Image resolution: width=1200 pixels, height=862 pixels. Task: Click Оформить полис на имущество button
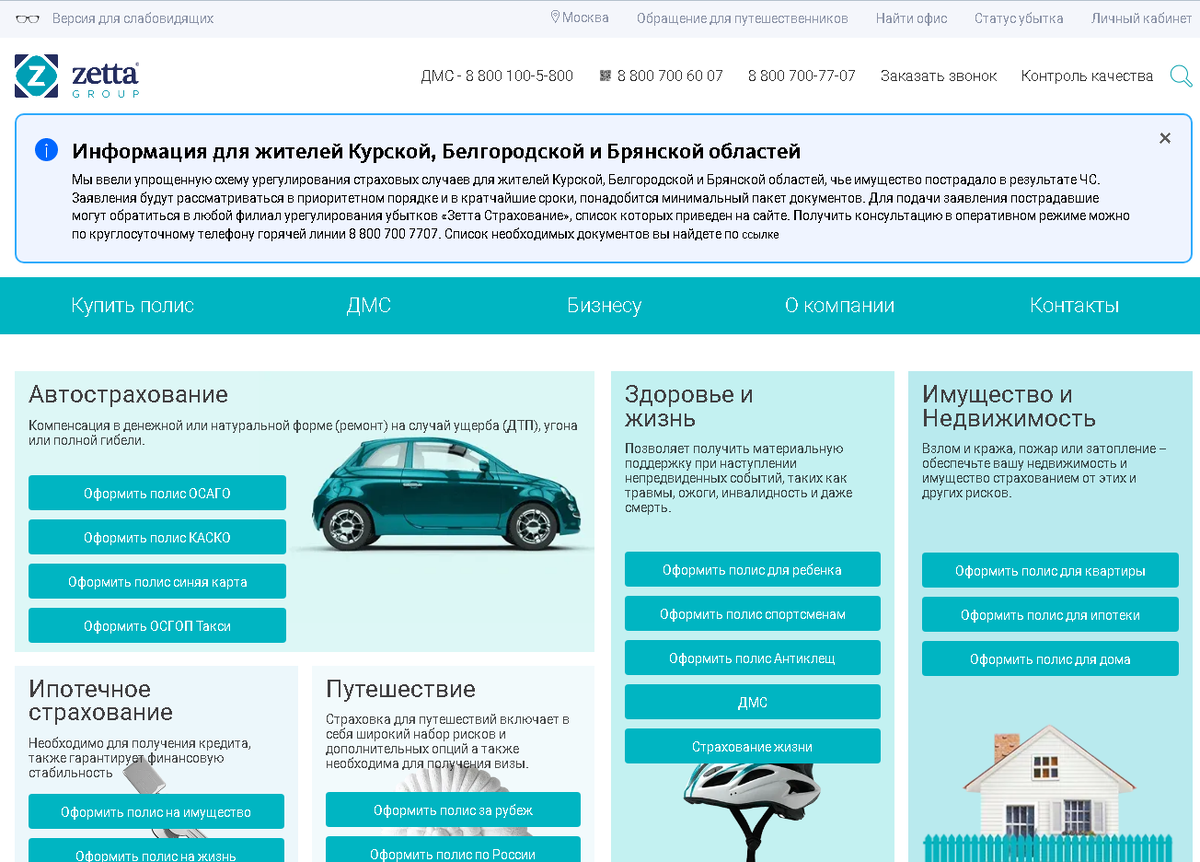click(x=156, y=811)
